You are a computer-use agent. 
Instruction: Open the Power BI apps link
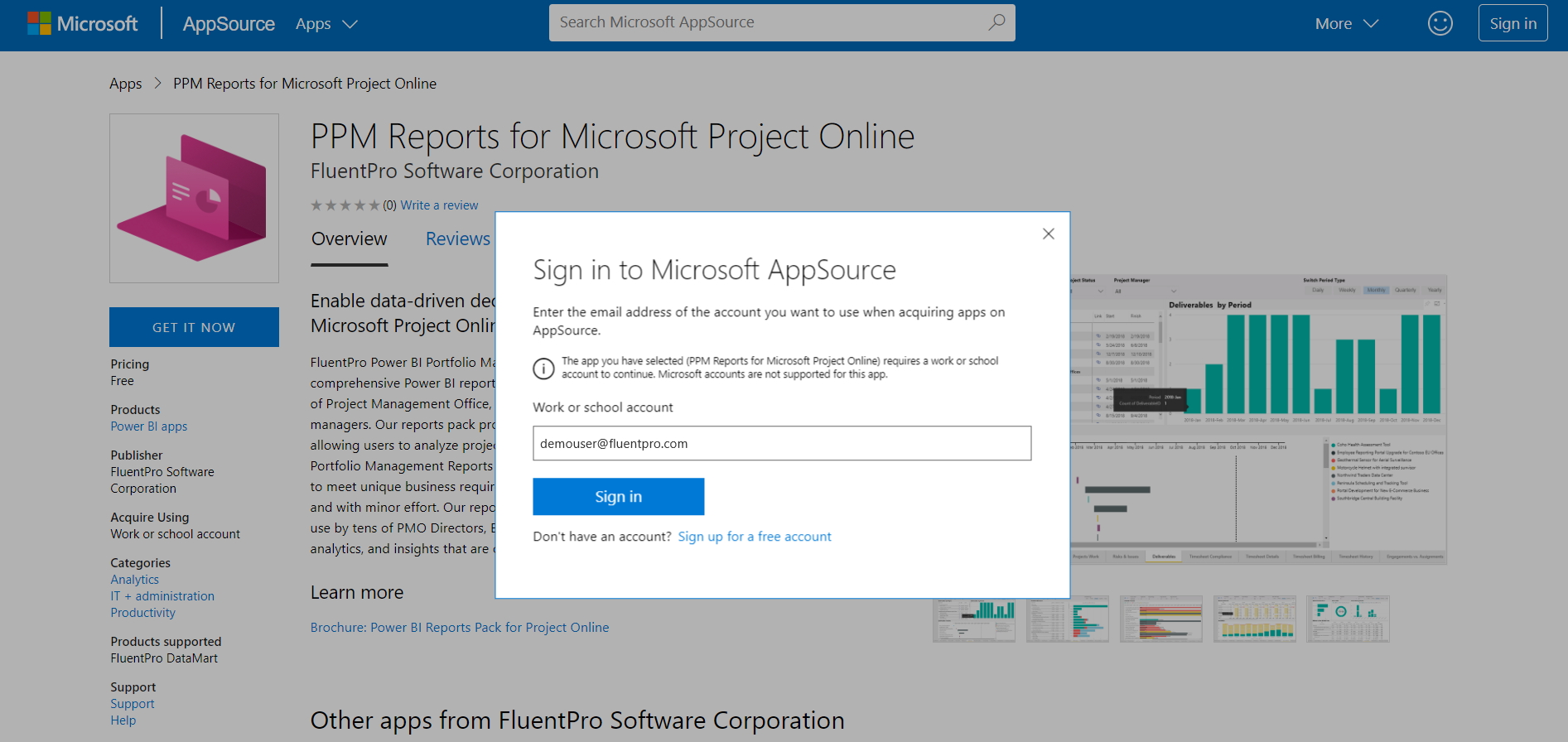pos(149,426)
